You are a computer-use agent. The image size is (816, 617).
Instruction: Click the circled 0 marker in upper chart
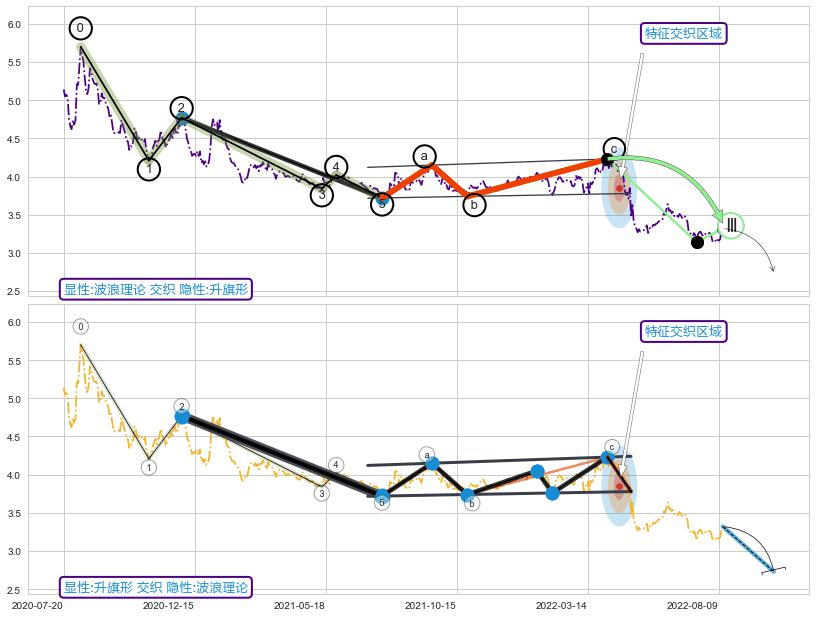pos(80,28)
